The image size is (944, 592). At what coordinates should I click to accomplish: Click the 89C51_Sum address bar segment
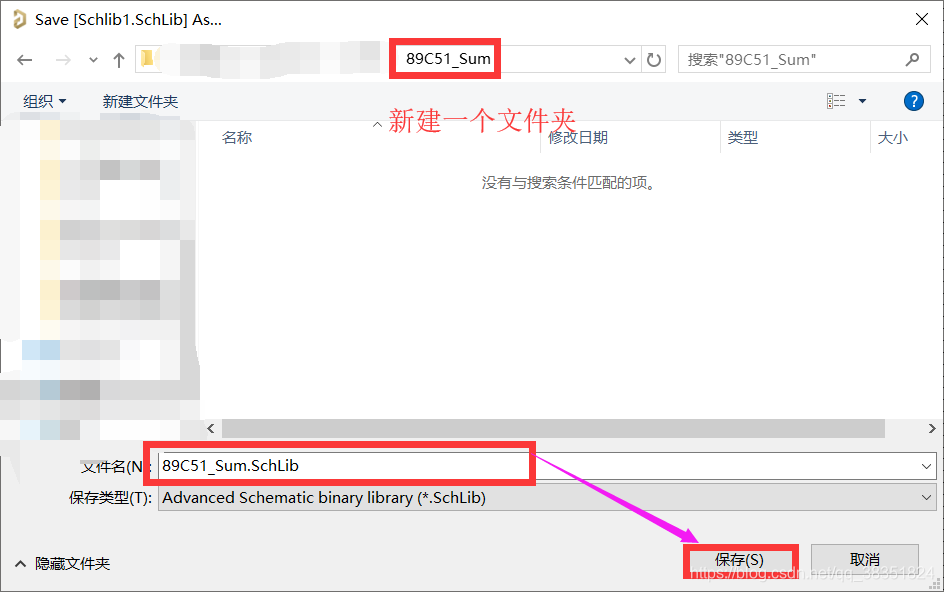[x=448, y=59]
